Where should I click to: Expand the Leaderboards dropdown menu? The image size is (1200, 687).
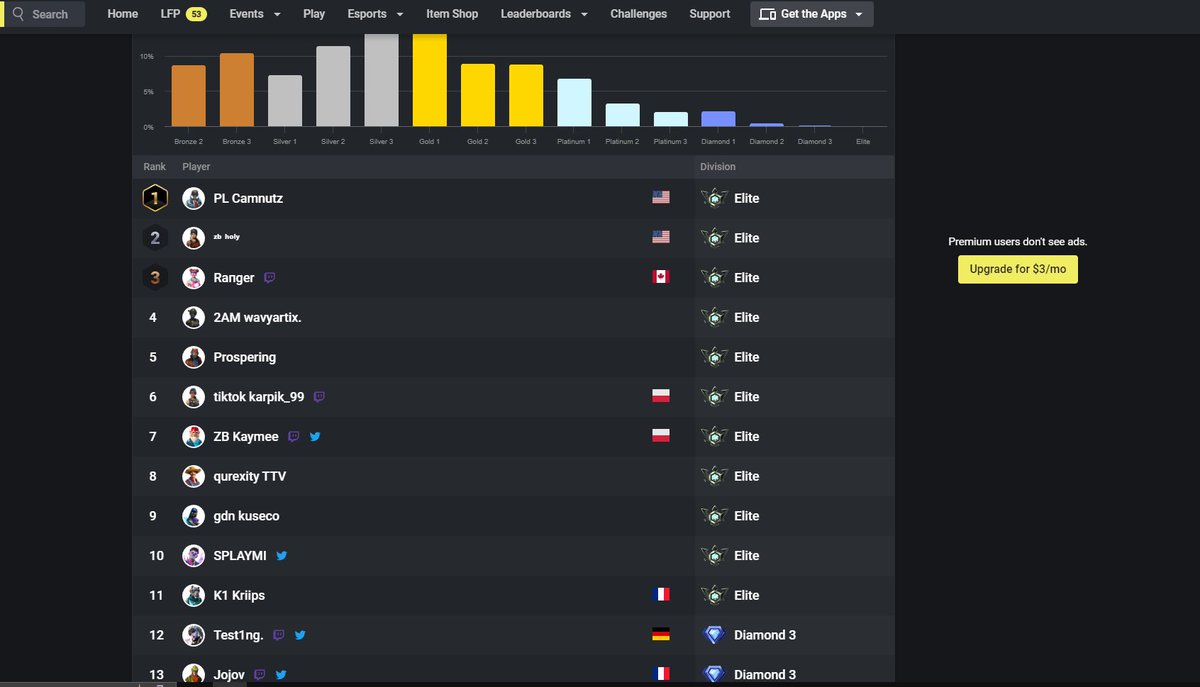tap(544, 14)
